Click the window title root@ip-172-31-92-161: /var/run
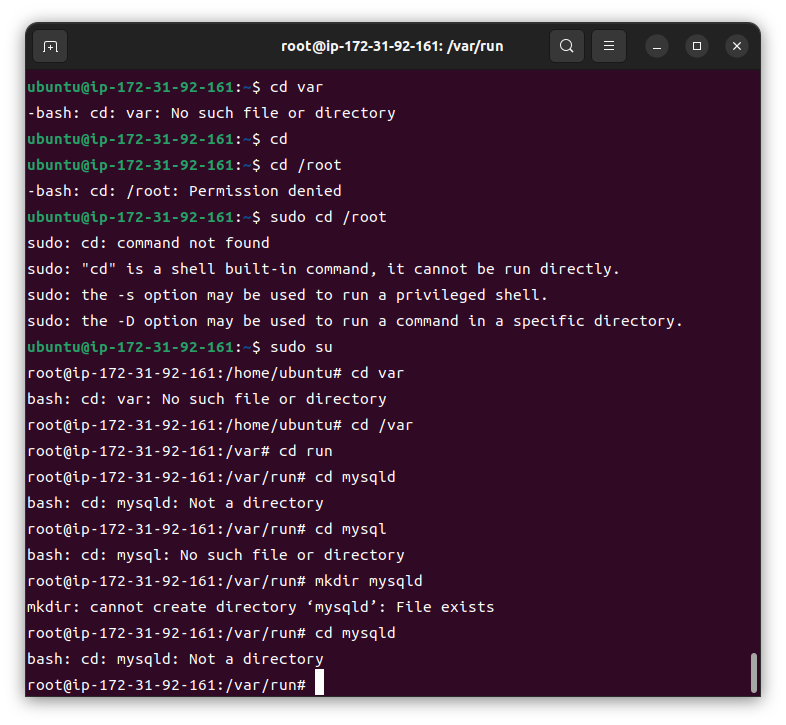The image size is (786, 725). click(392, 46)
